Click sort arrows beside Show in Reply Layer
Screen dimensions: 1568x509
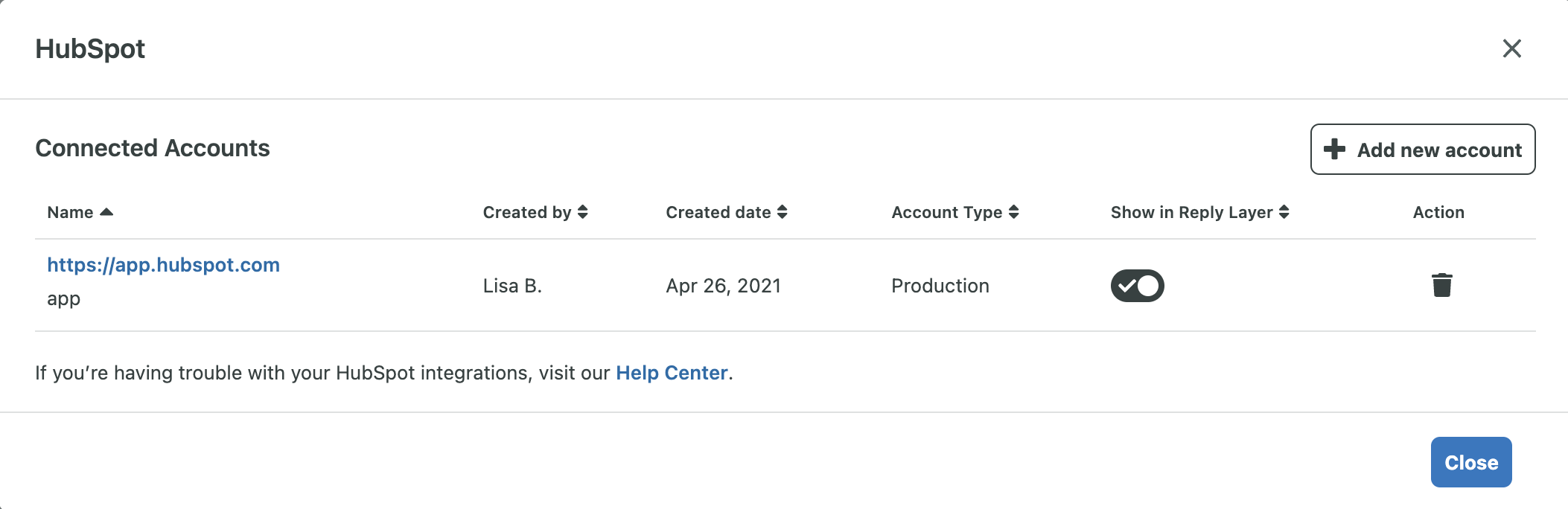coord(1284,212)
